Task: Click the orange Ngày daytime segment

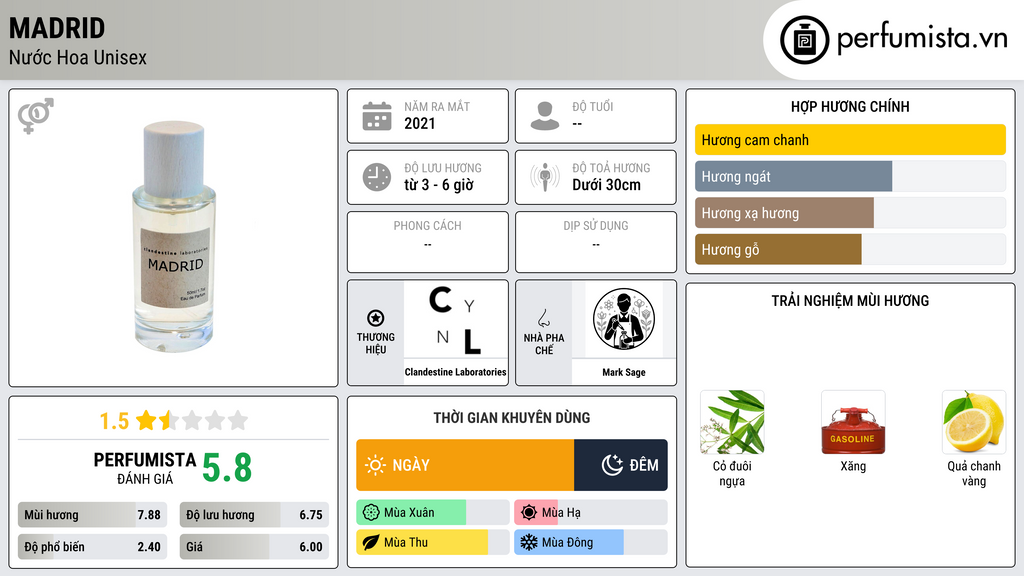Action: point(465,465)
